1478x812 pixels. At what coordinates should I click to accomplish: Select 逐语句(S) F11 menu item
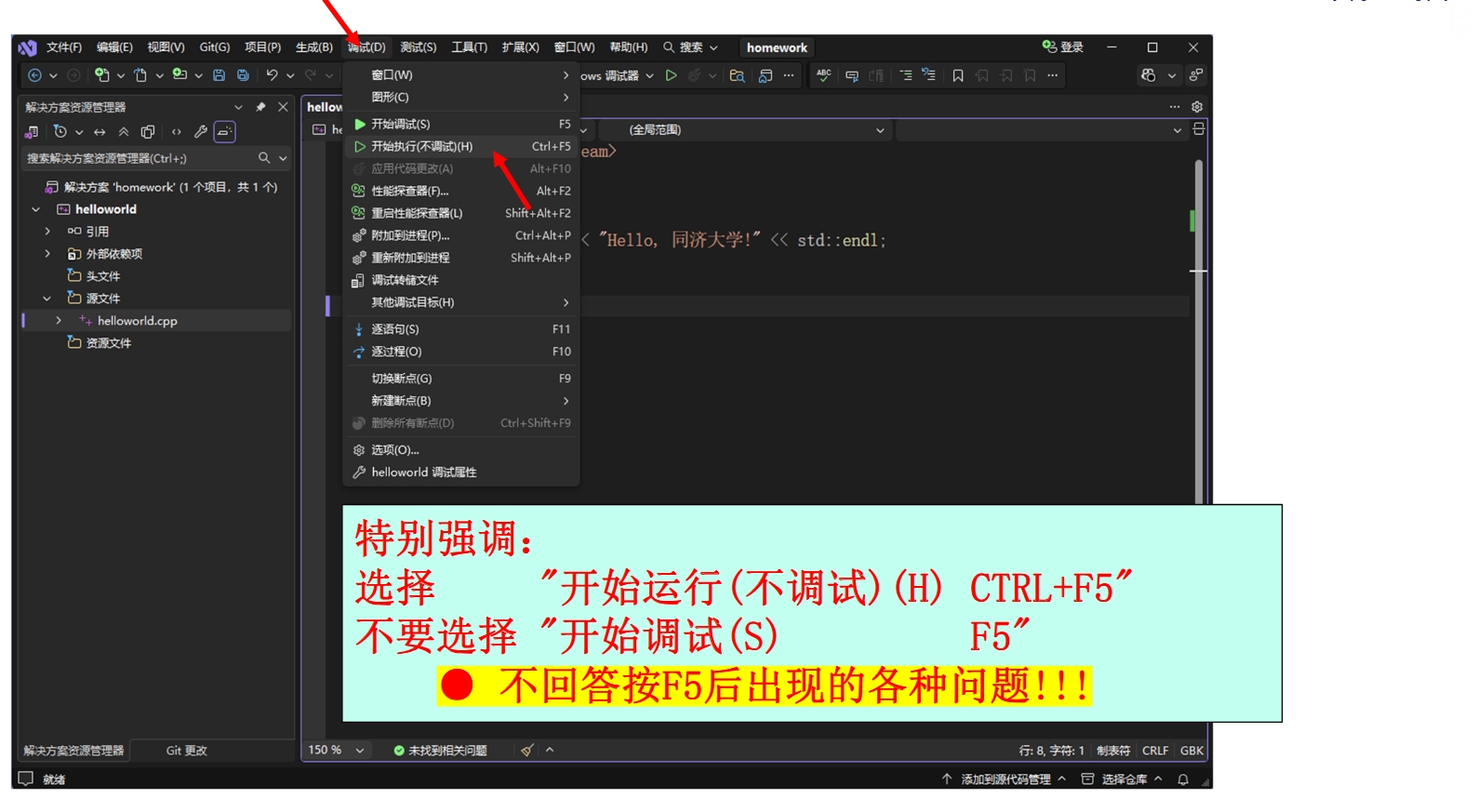[x=462, y=329]
